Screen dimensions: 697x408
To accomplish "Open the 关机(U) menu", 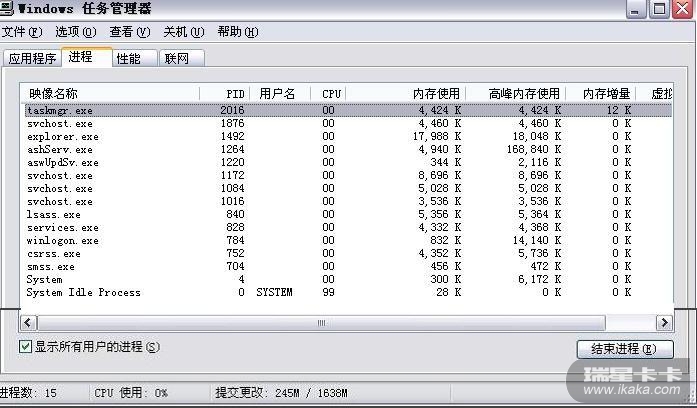I will (184, 32).
